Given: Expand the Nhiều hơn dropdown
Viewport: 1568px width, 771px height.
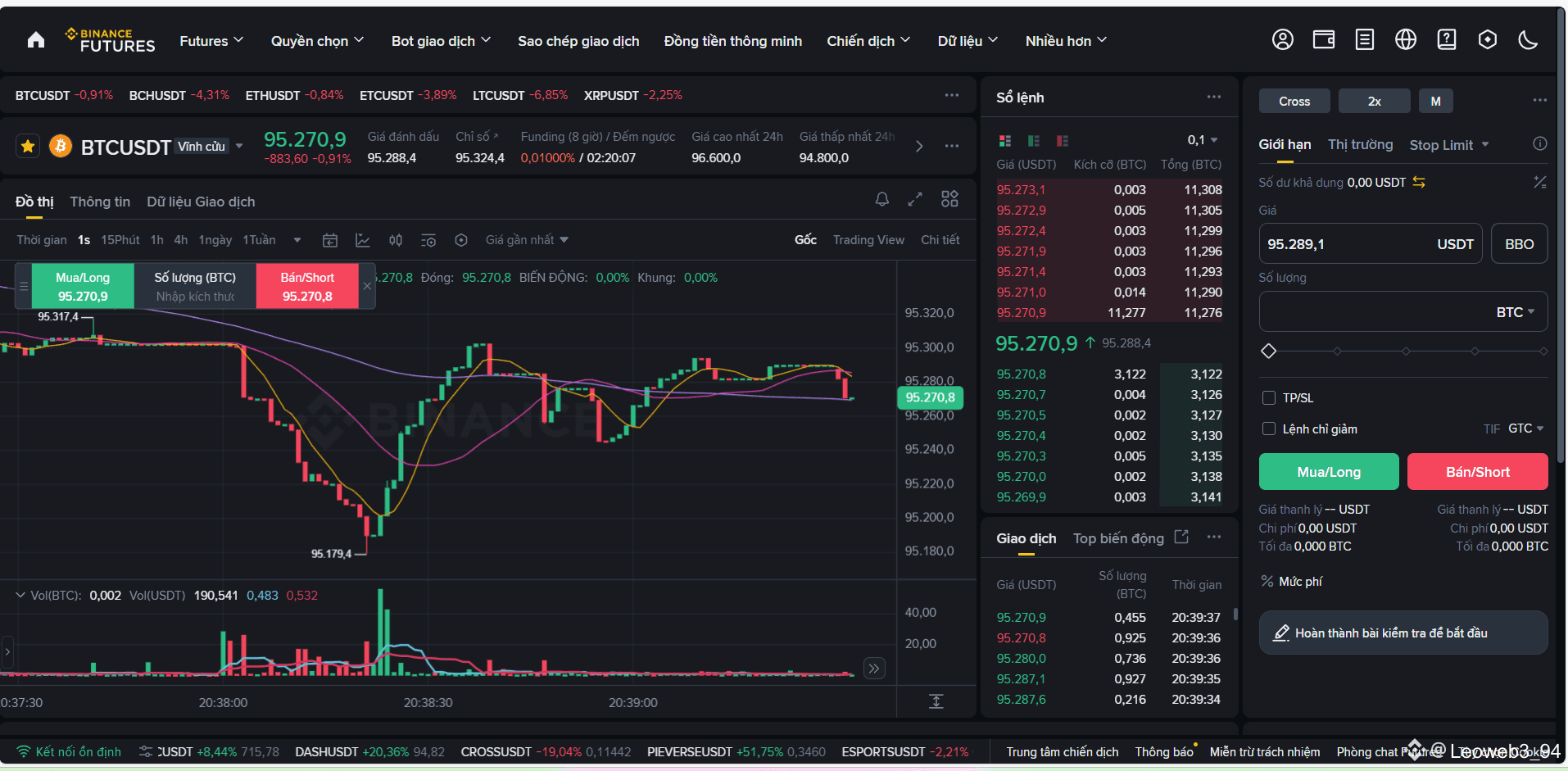Looking at the screenshot, I should click(x=1066, y=40).
